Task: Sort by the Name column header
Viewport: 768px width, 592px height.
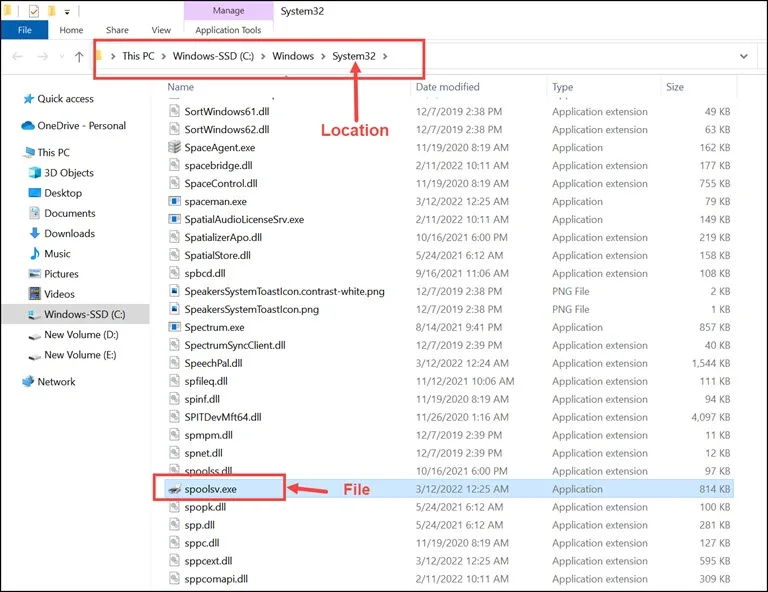Action: (181, 87)
